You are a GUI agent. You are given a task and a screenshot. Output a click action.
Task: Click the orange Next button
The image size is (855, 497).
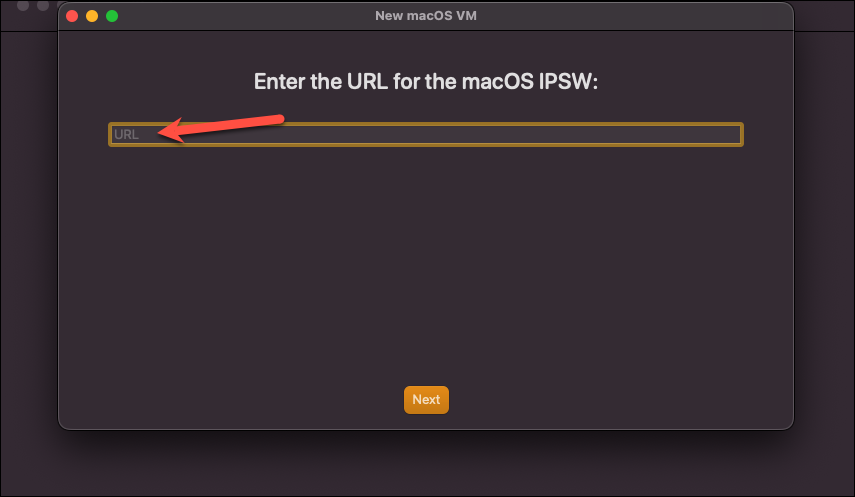426,400
